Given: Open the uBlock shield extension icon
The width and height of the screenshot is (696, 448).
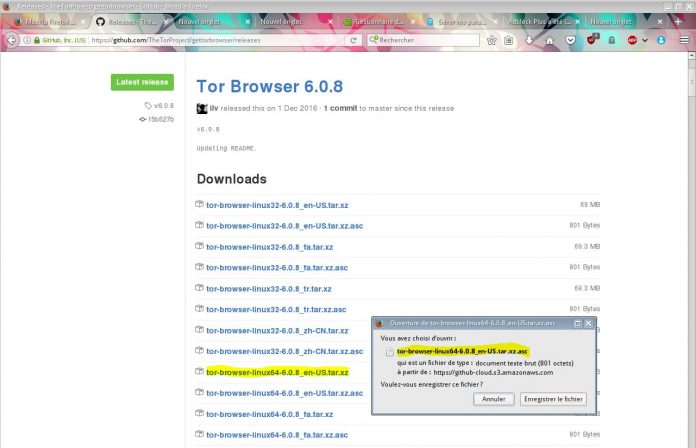Looking at the screenshot, I should [x=592, y=40].
